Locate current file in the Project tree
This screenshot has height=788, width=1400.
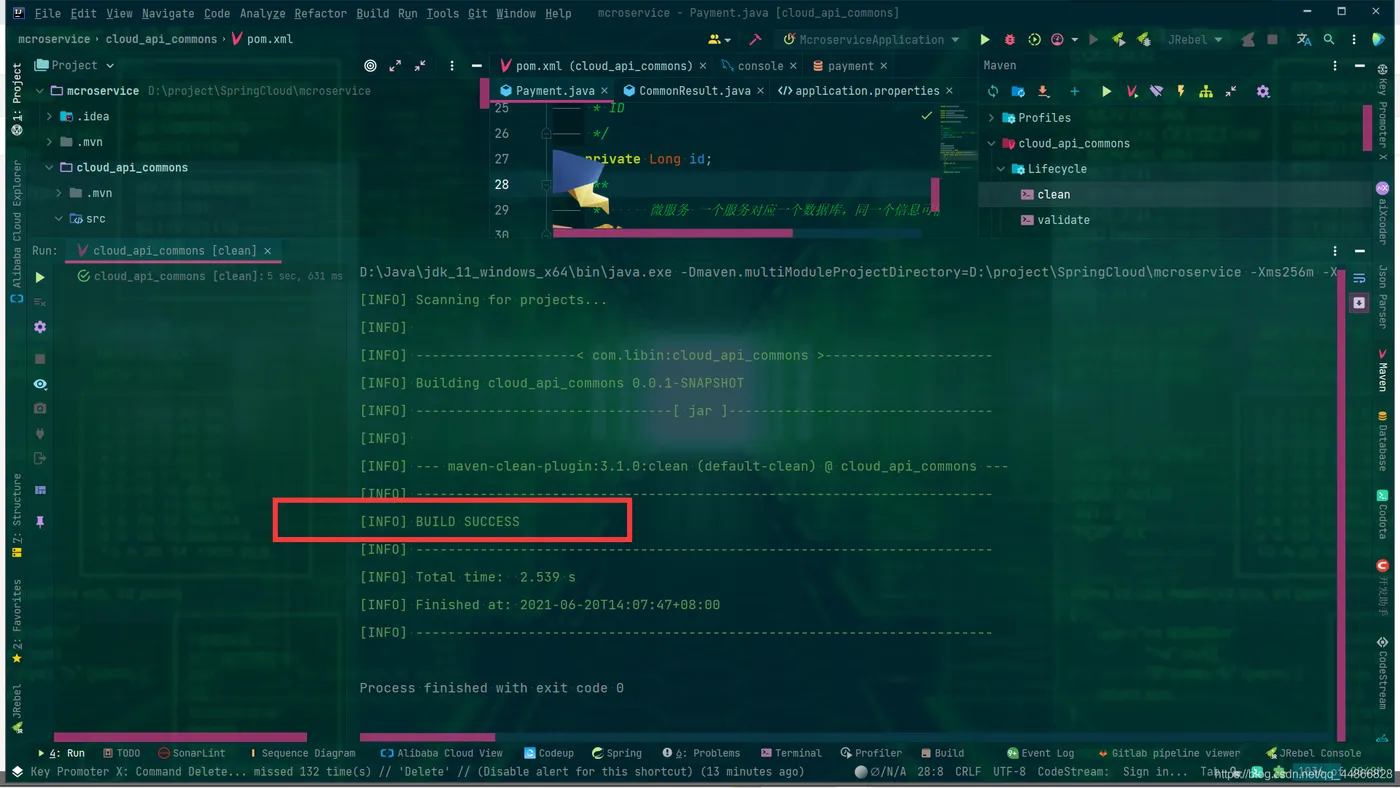370,66
